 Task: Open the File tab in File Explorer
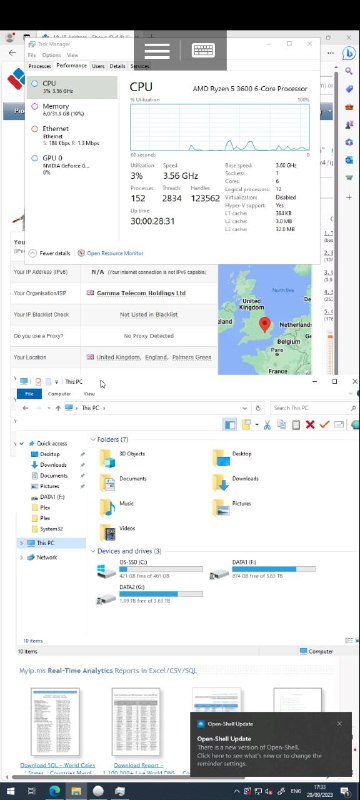29,394
